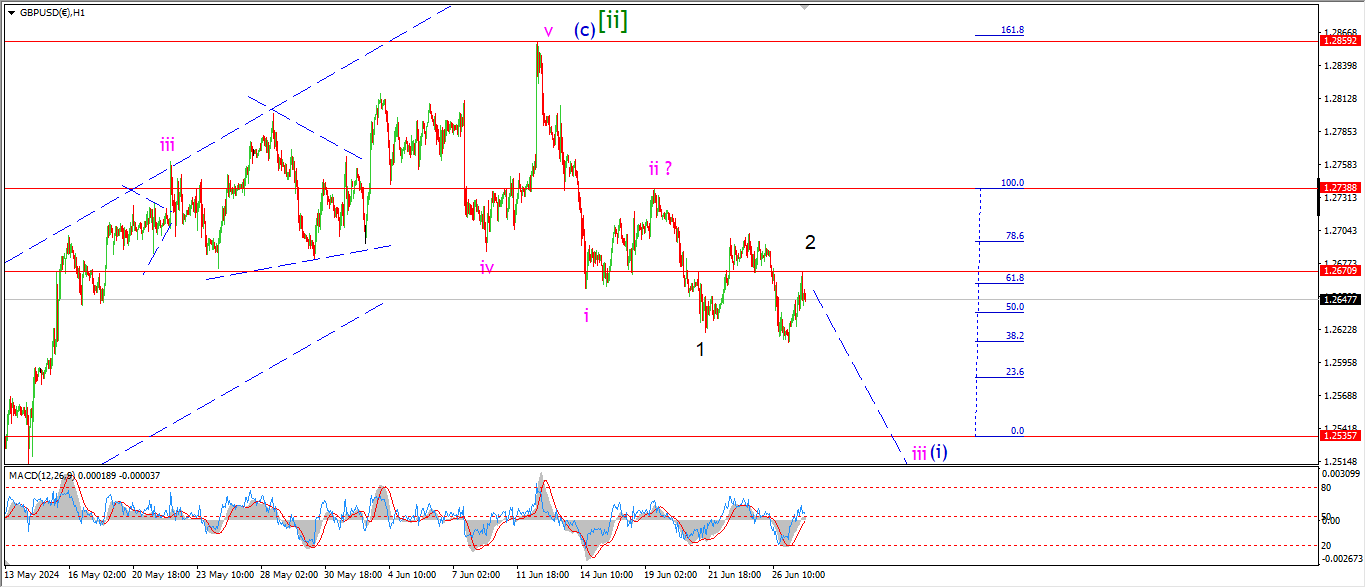Select the blue (i) label at bottom
Screen dimensions: 1366x588
pos(939,452)
